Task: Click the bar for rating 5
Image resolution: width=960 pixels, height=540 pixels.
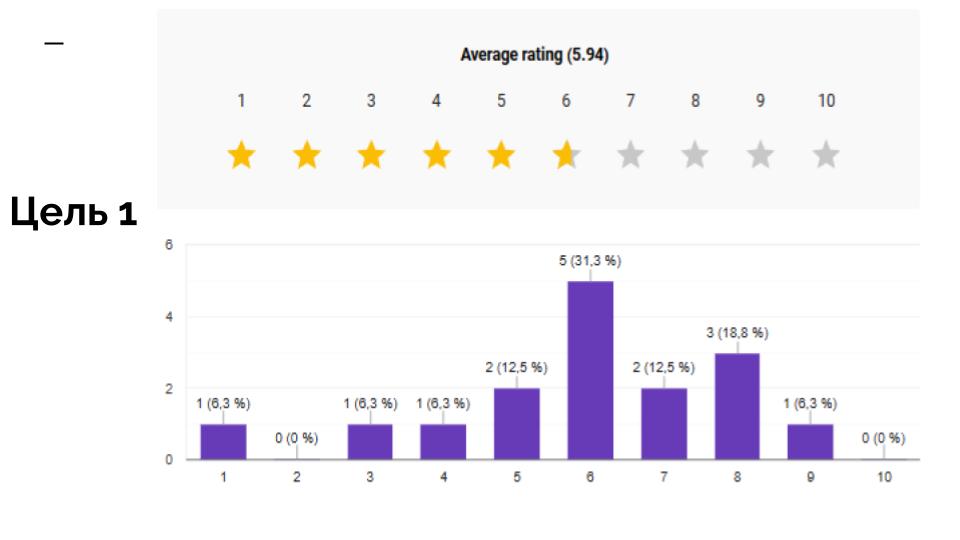Action: tap(517, 424)
